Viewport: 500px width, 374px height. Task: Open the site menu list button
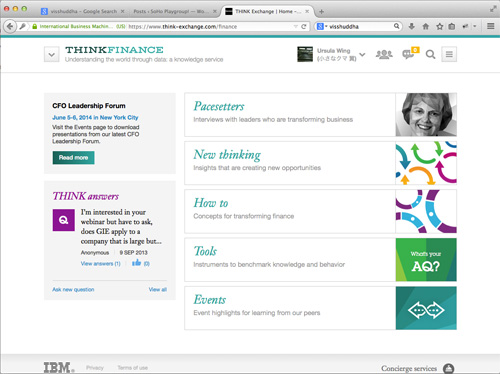[x=449, y=54]
